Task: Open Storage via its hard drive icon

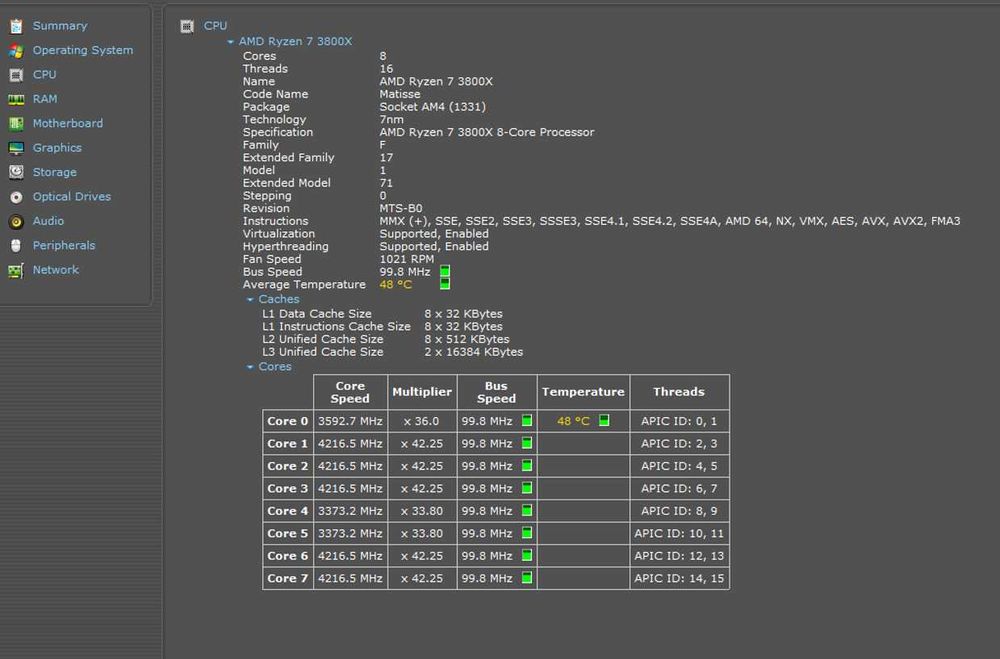Action: pos(16,172)
